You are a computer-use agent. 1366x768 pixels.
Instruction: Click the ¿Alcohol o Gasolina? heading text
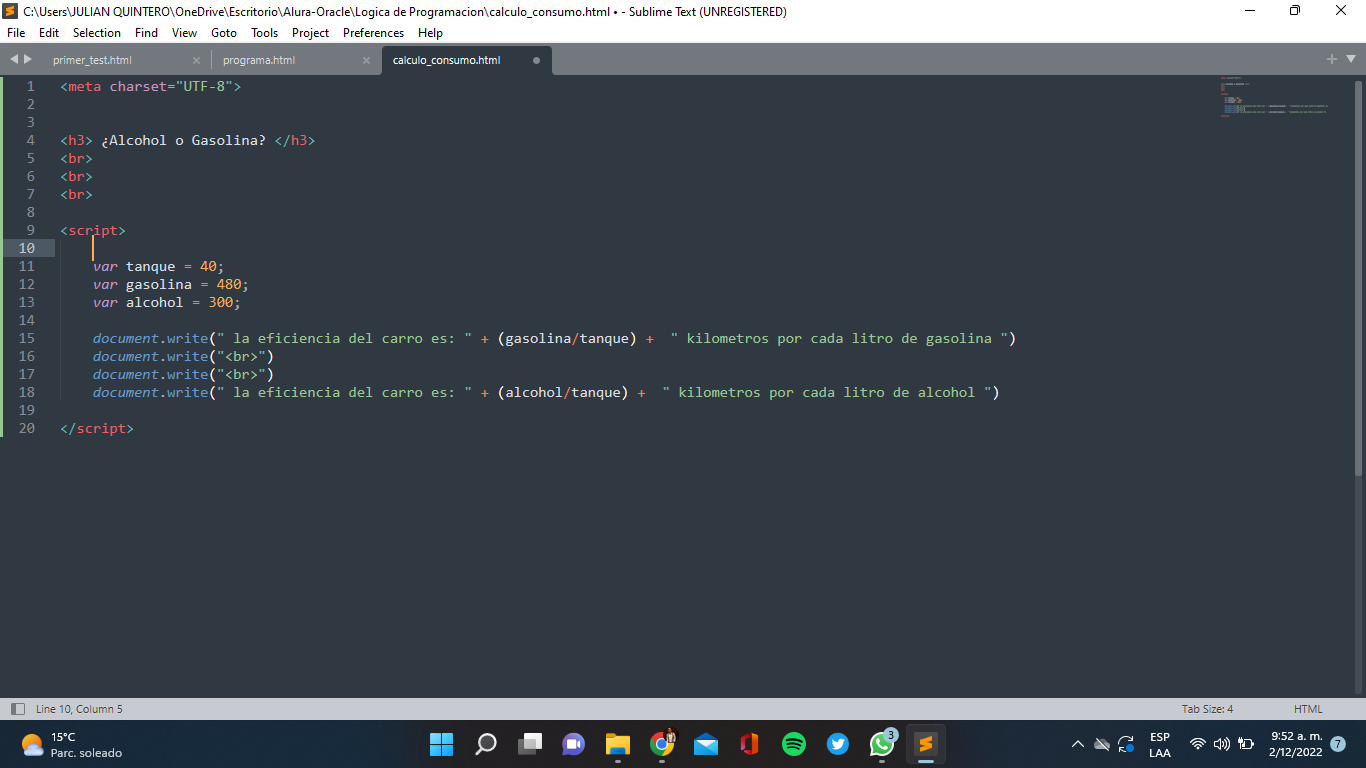click(x=184, y=140)
